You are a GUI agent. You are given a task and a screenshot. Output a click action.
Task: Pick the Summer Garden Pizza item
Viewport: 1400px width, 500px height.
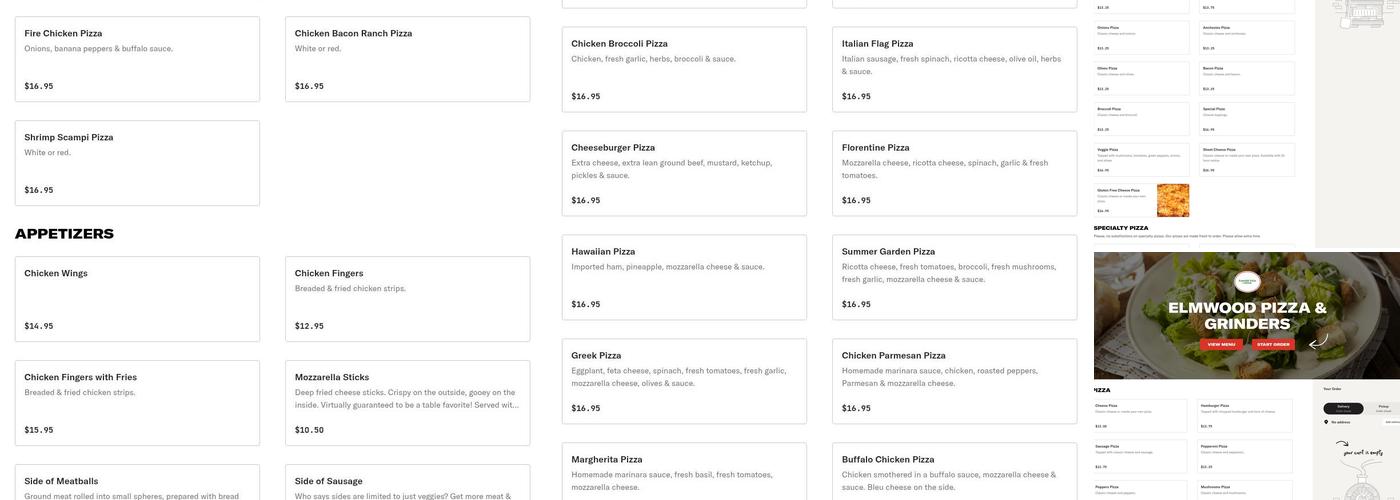click(954, 277)
